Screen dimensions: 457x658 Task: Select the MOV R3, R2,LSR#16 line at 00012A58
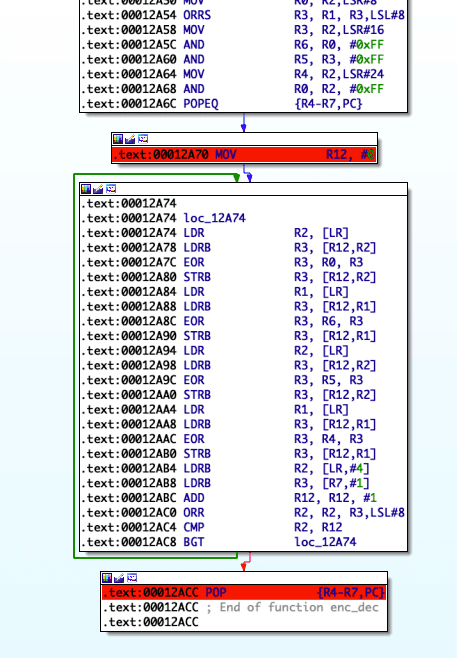232,30
